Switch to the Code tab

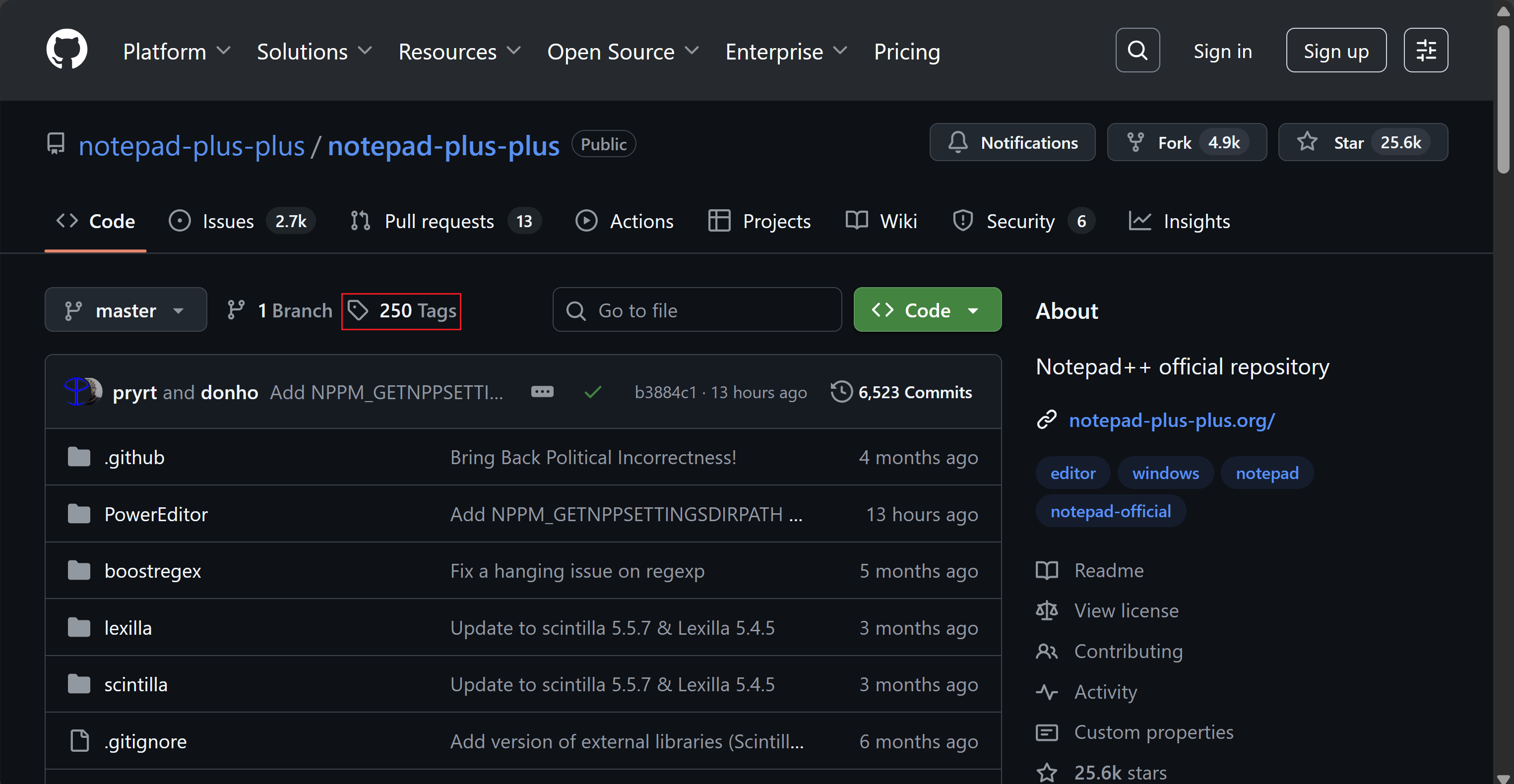(95, 221)
